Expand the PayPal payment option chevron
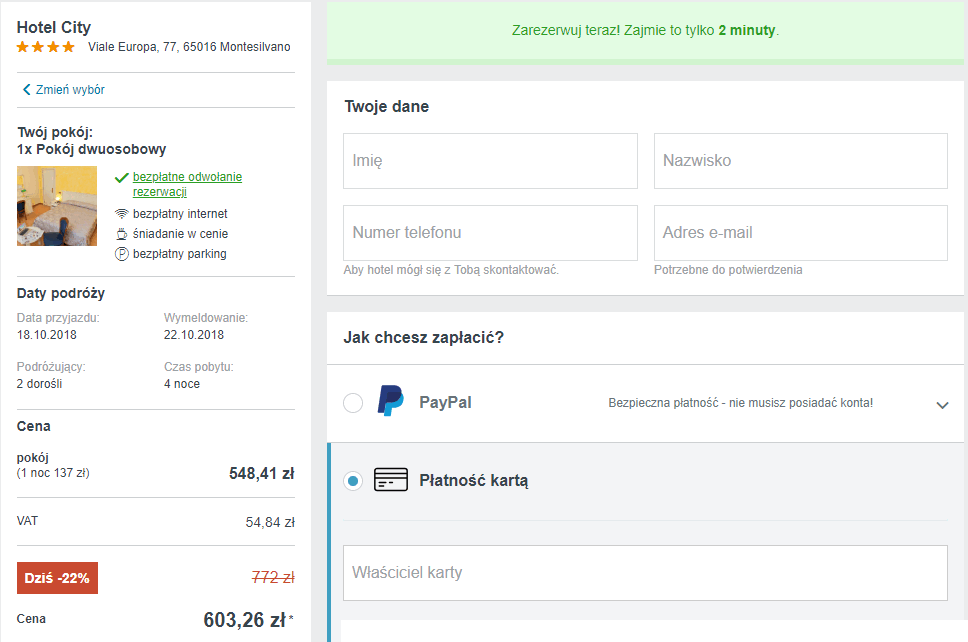 tap(941, 405)
